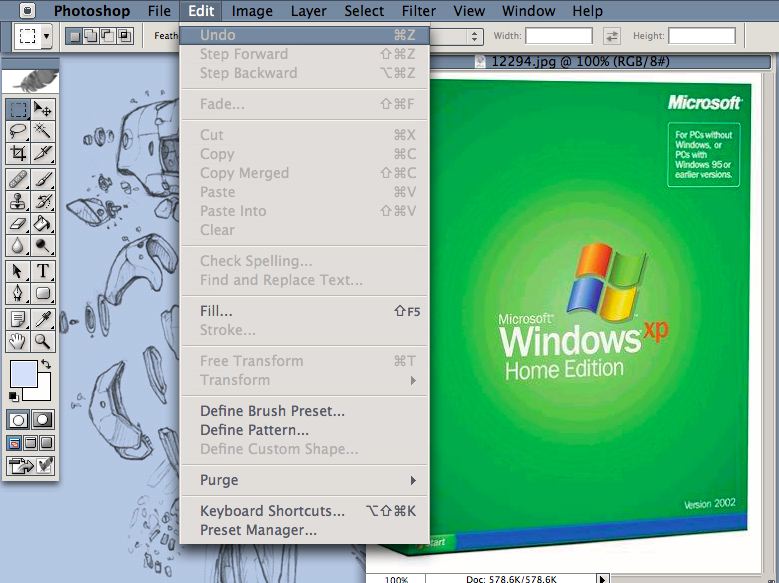Switch to Full Screen Mode with menu bar

tap(30, 443)
